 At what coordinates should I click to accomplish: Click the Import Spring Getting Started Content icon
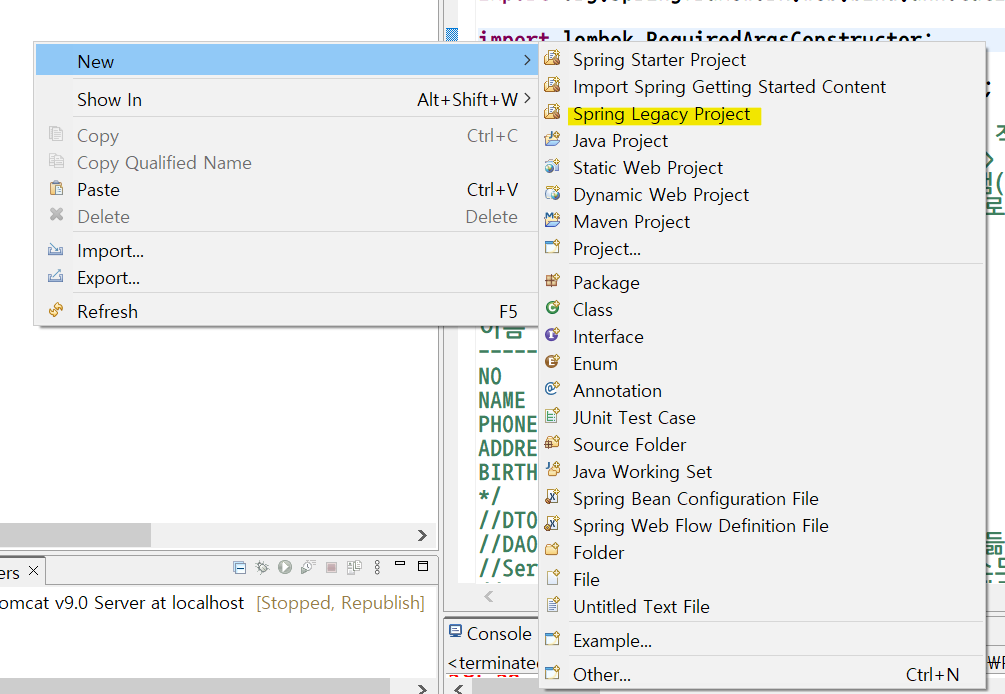click(x=552, y=85)
